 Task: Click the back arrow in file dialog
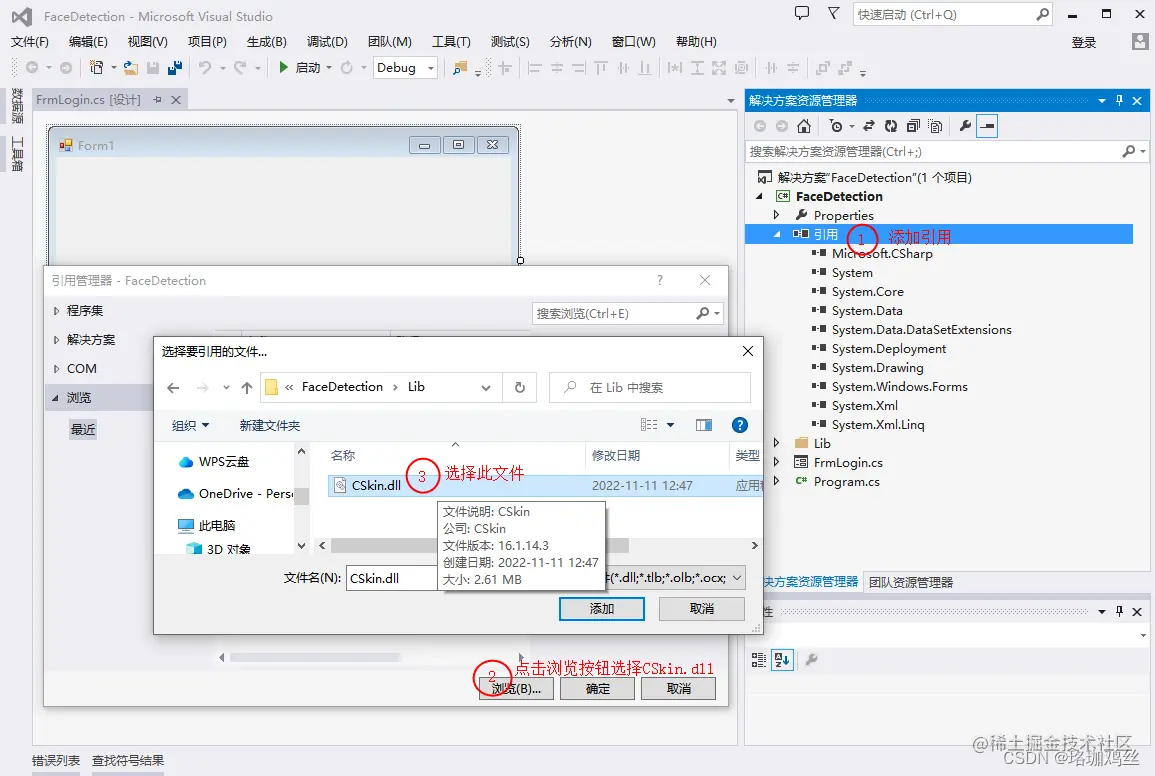pyautogui.click(x=173, y=388)
